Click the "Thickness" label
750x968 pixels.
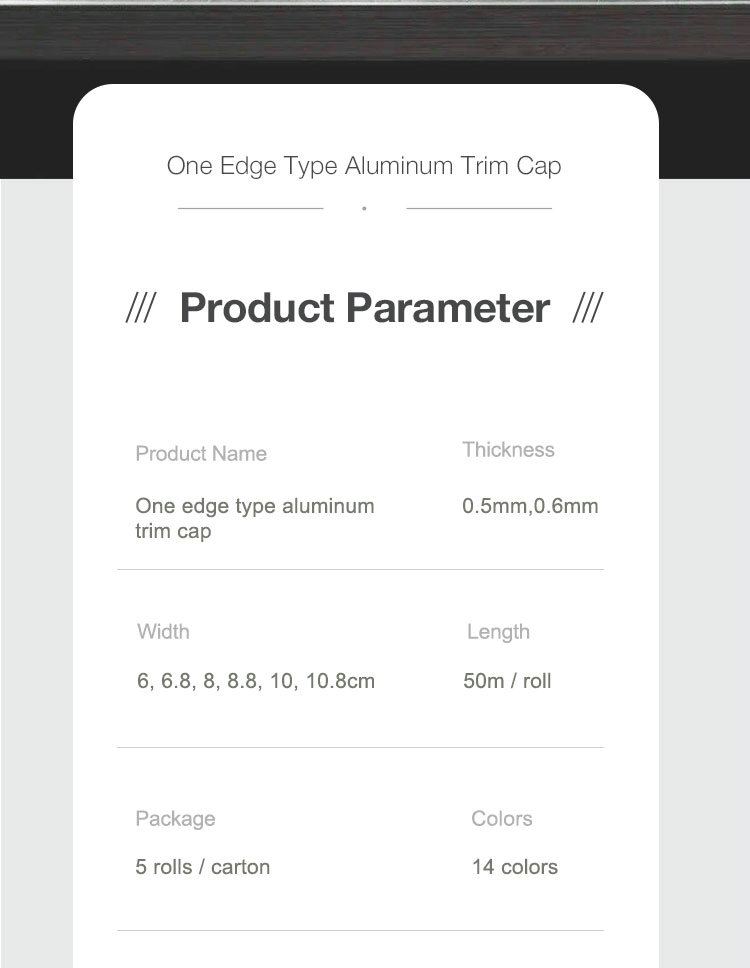(x=508, y=450)
